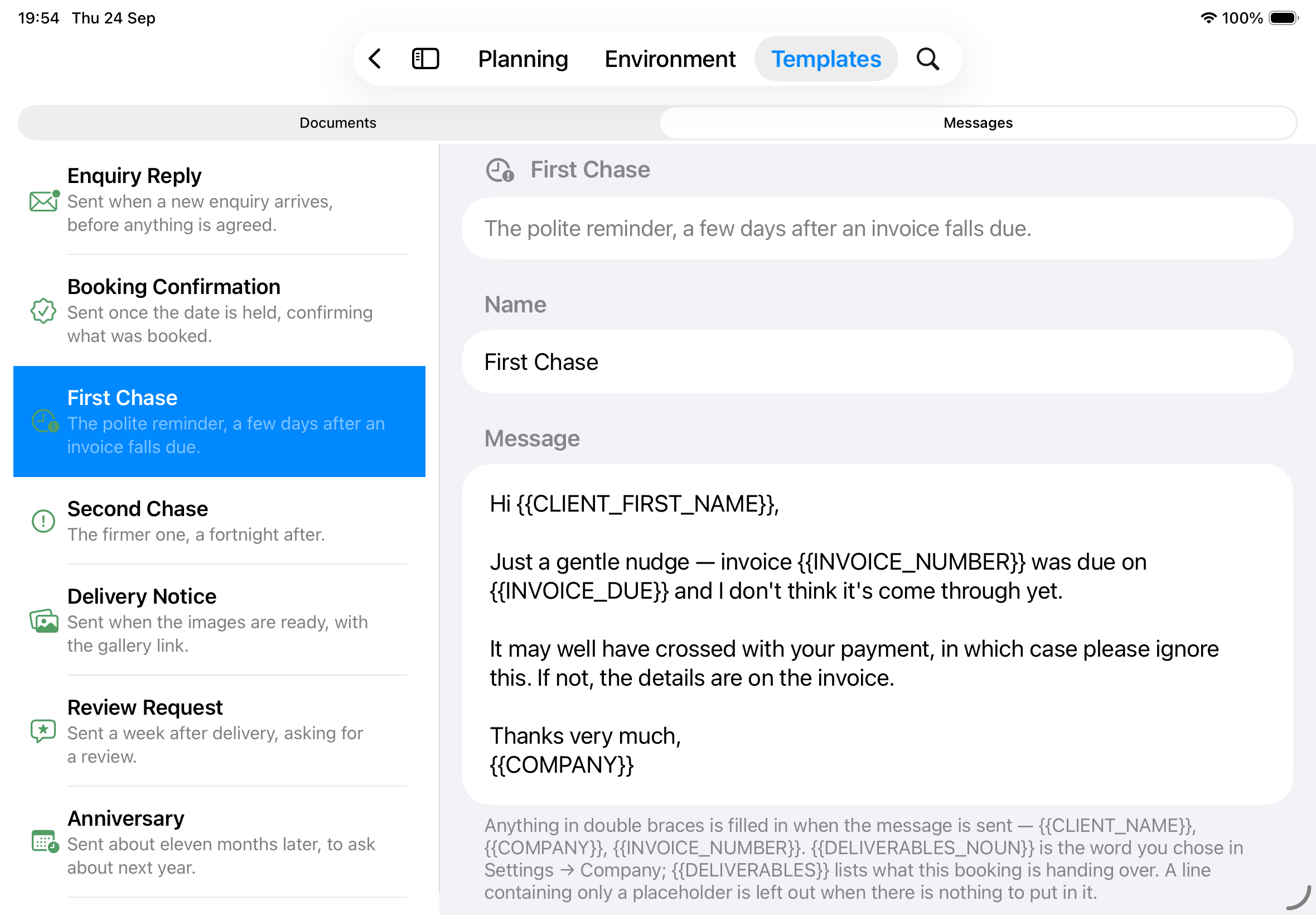Viewport: 1316px width, 915px height.
Task: Select the First Chase template row
Action: [x=220, y=421]
